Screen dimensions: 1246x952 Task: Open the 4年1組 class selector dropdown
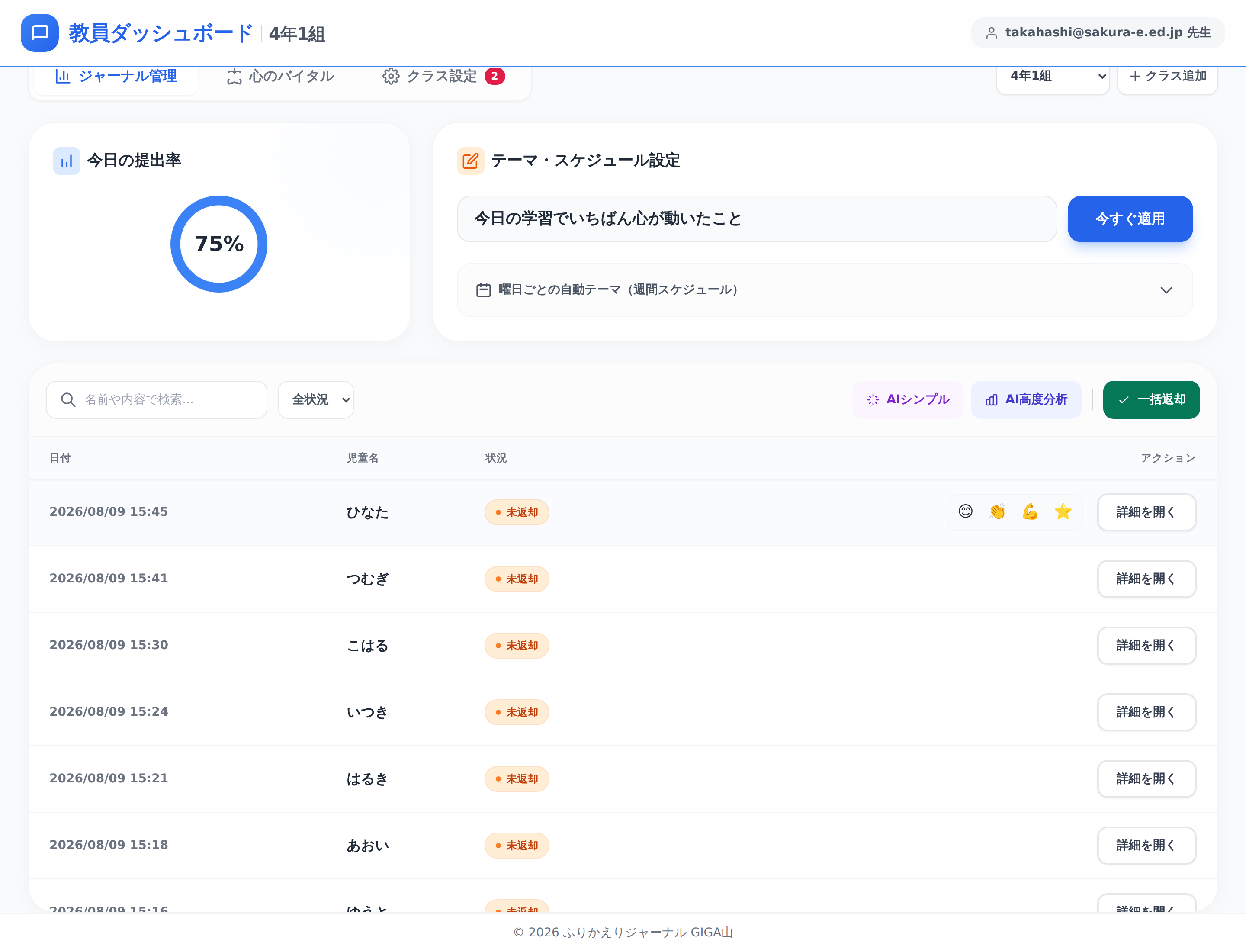1053,76
